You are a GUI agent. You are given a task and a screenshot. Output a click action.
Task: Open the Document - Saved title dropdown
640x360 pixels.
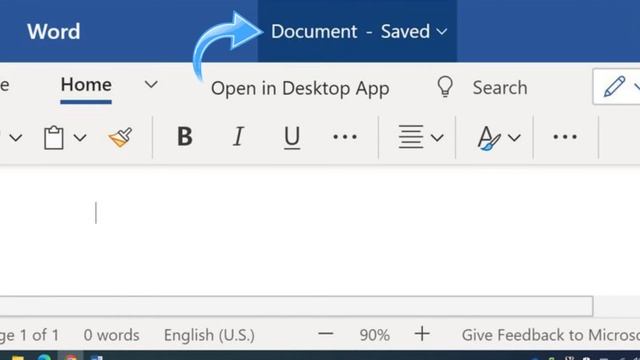[x=358, y=31]
